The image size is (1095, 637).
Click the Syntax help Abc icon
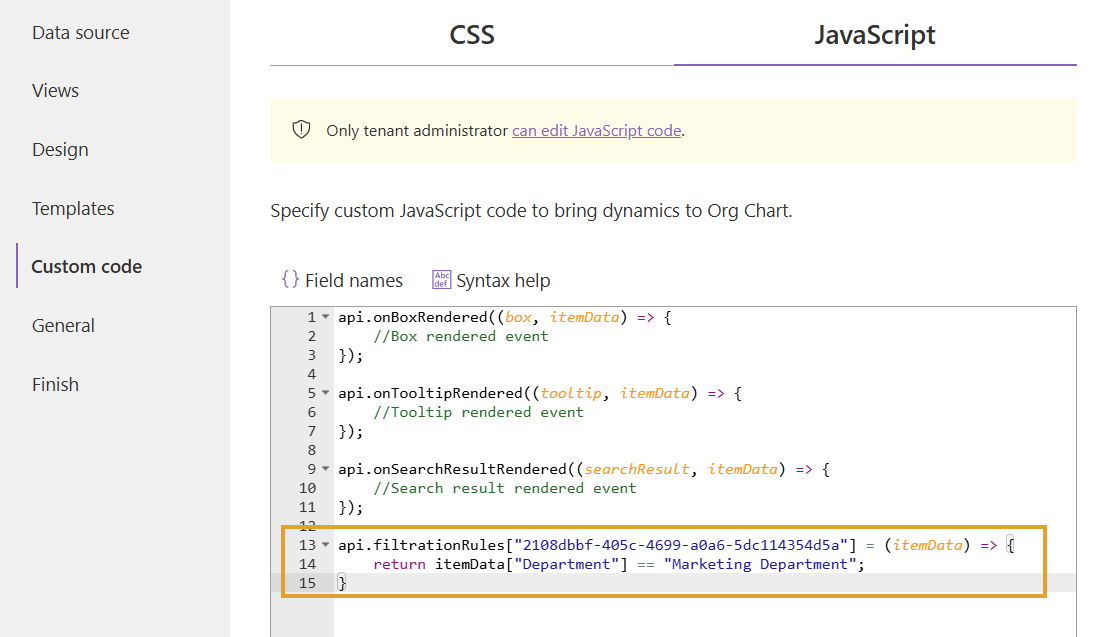(441, 279)
